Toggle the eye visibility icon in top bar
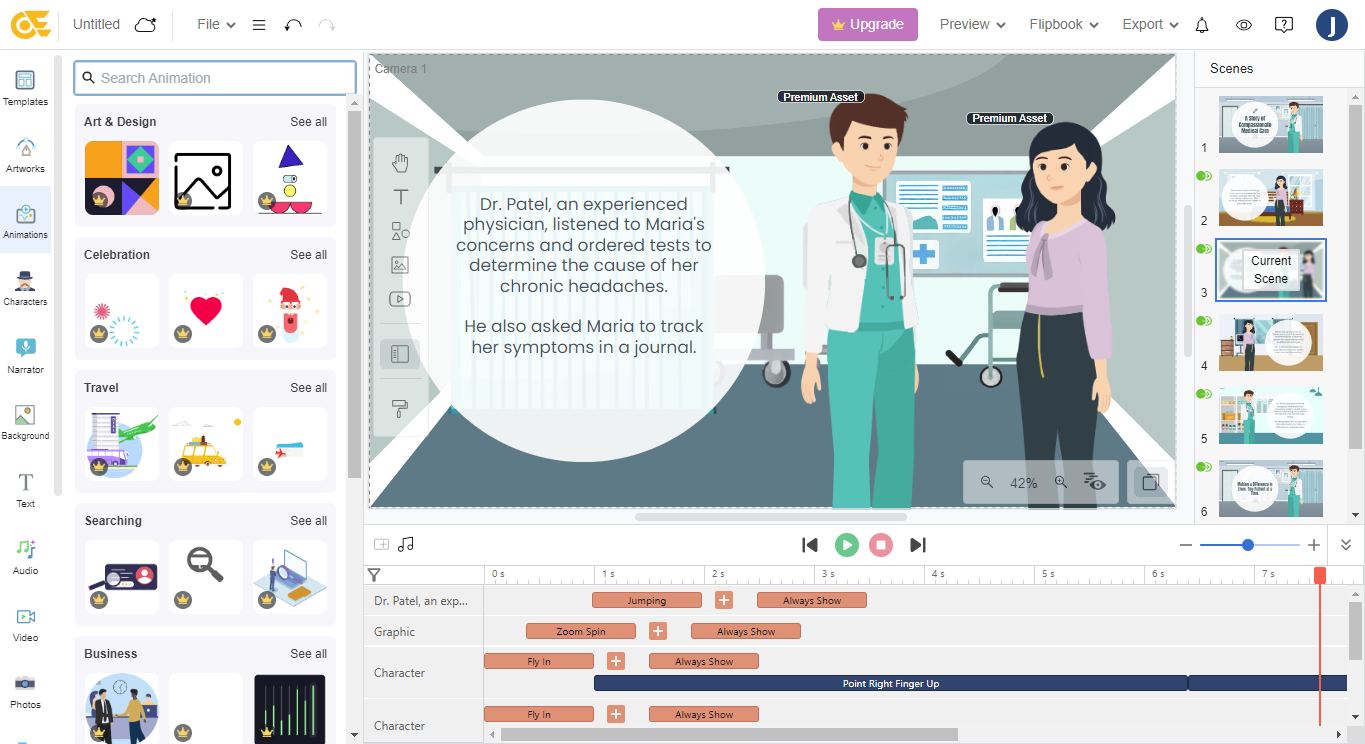1365x744 pixels. (1244, 25)
